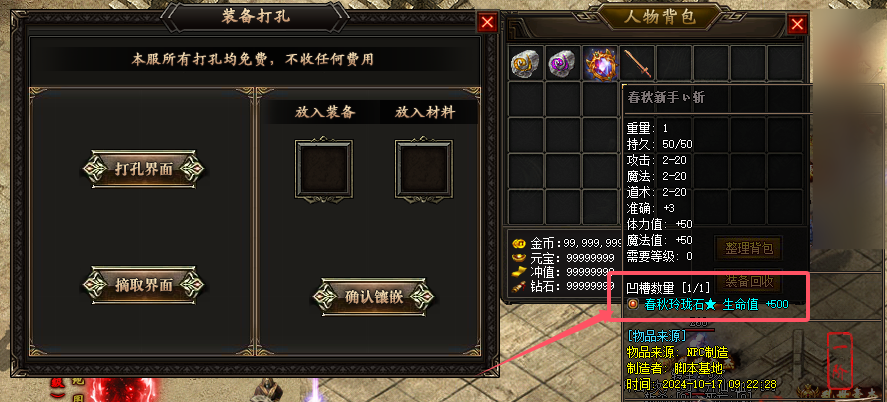Pick the glowing purple amulet item
Viewport: 887px width, 402px height.
click(x=600, y=63)
